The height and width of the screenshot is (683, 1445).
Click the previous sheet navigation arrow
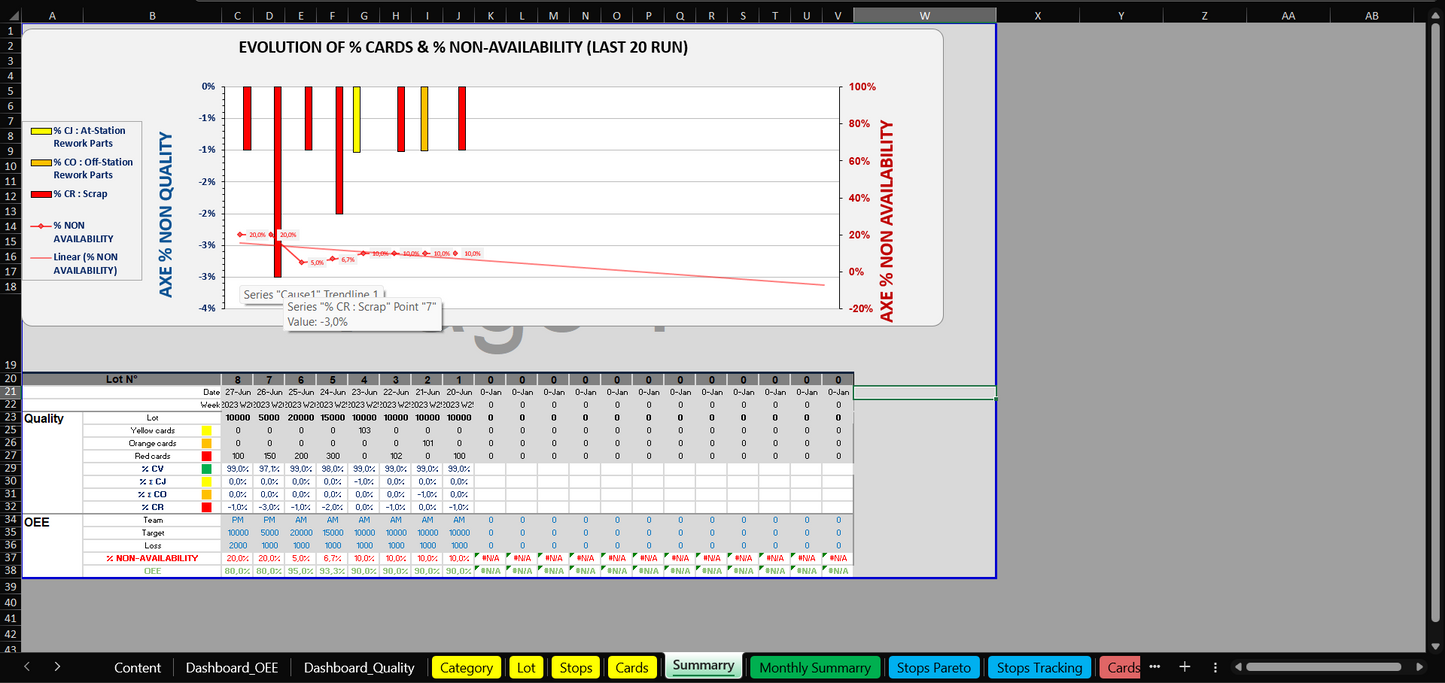[27, 667]
